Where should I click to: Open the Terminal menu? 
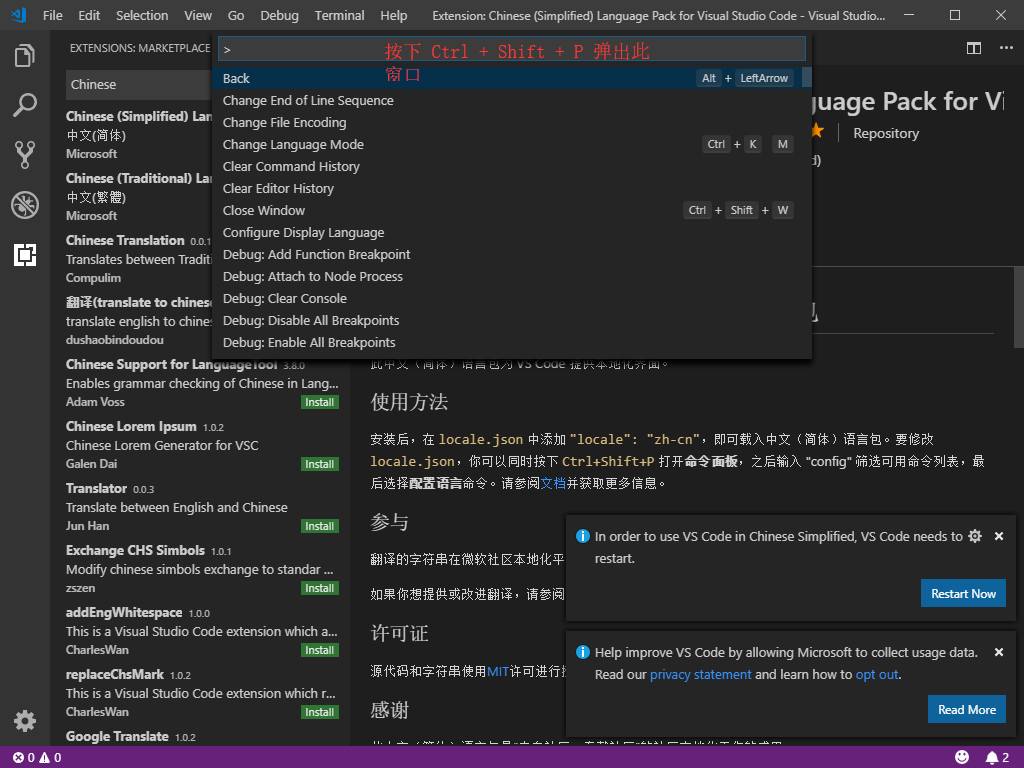coord(339,15)
